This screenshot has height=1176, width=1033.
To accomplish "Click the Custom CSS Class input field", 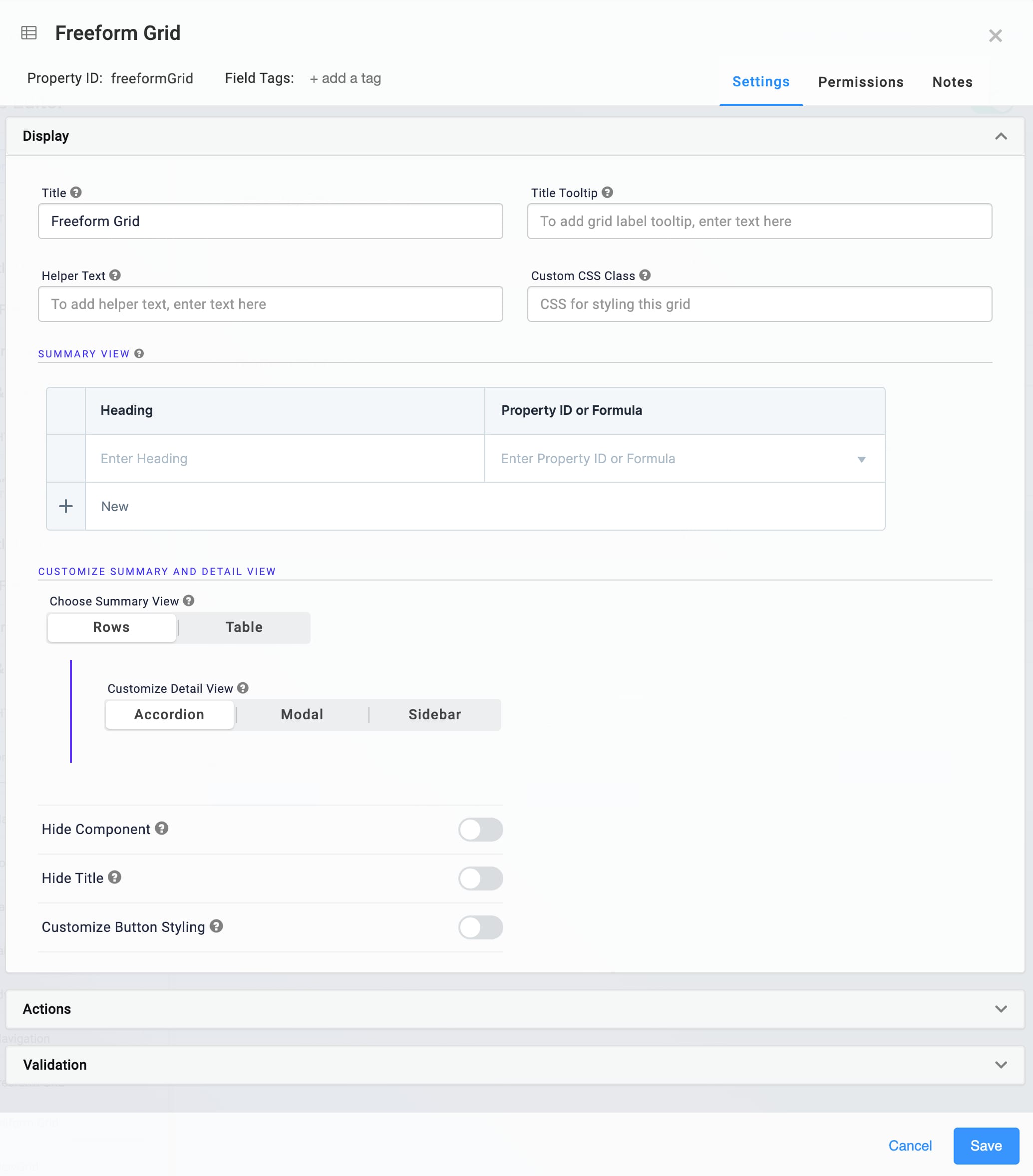I will 759,304.
